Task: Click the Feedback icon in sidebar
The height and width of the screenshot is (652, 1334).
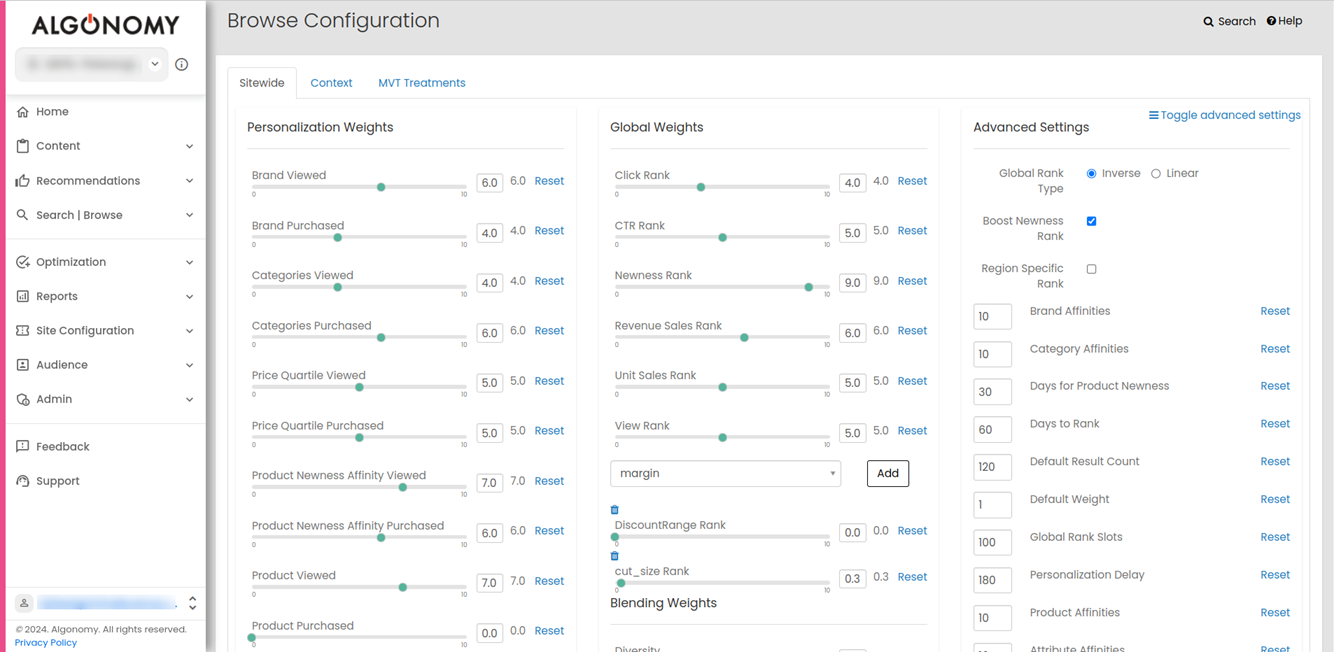Action: [23, 447]
